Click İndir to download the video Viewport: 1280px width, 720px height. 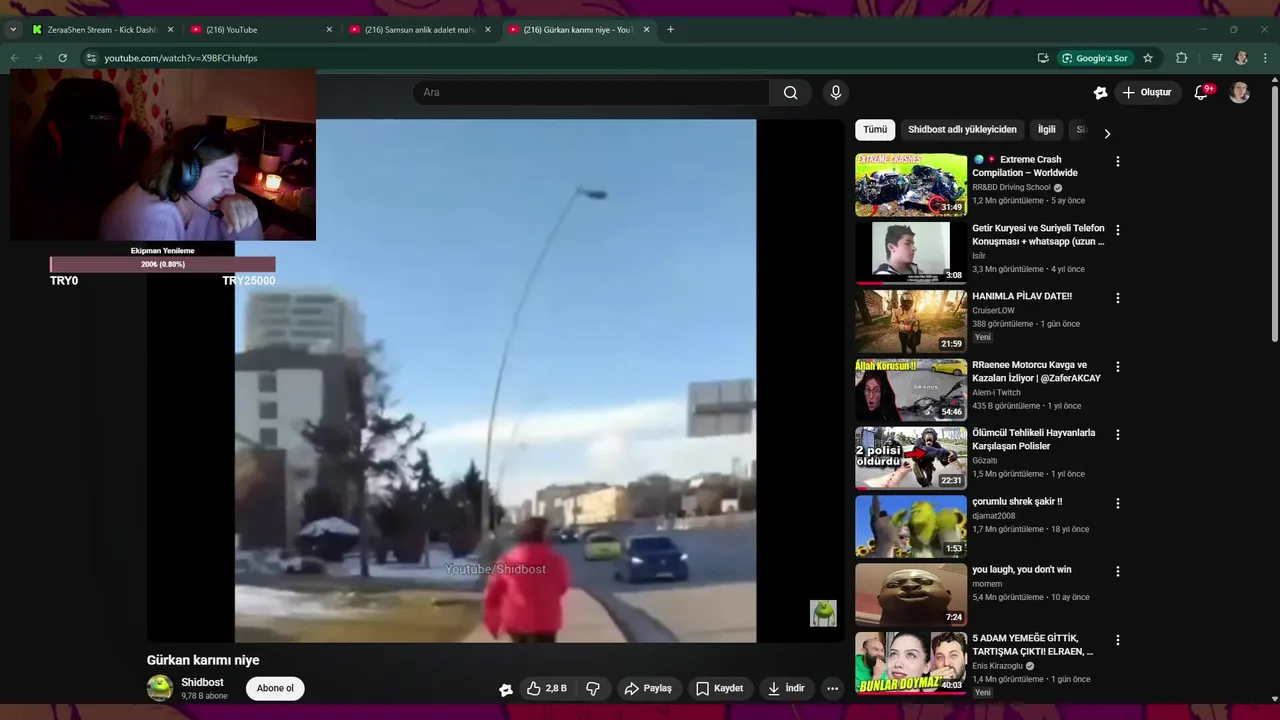[x=786, y=688]
